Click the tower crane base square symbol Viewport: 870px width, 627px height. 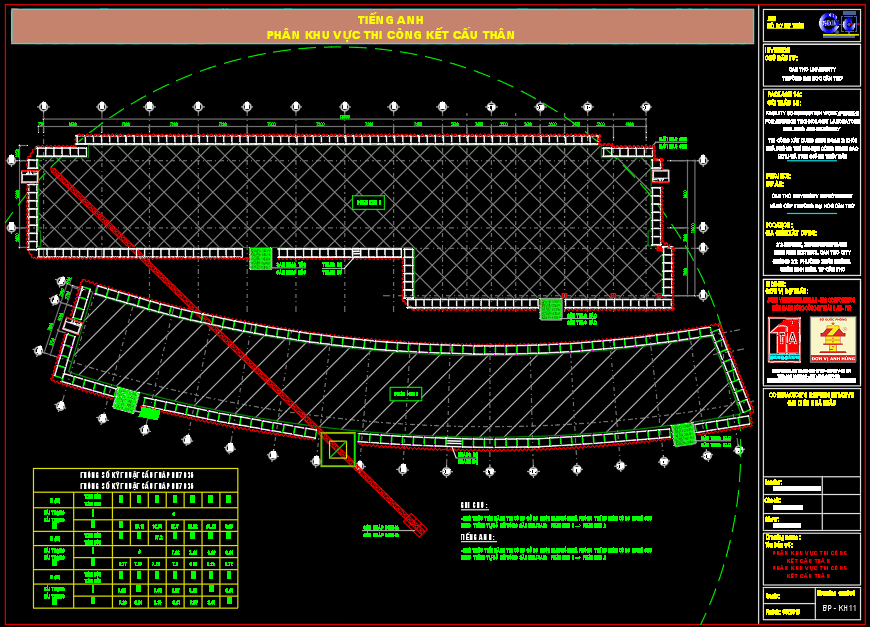coord(336,449)
